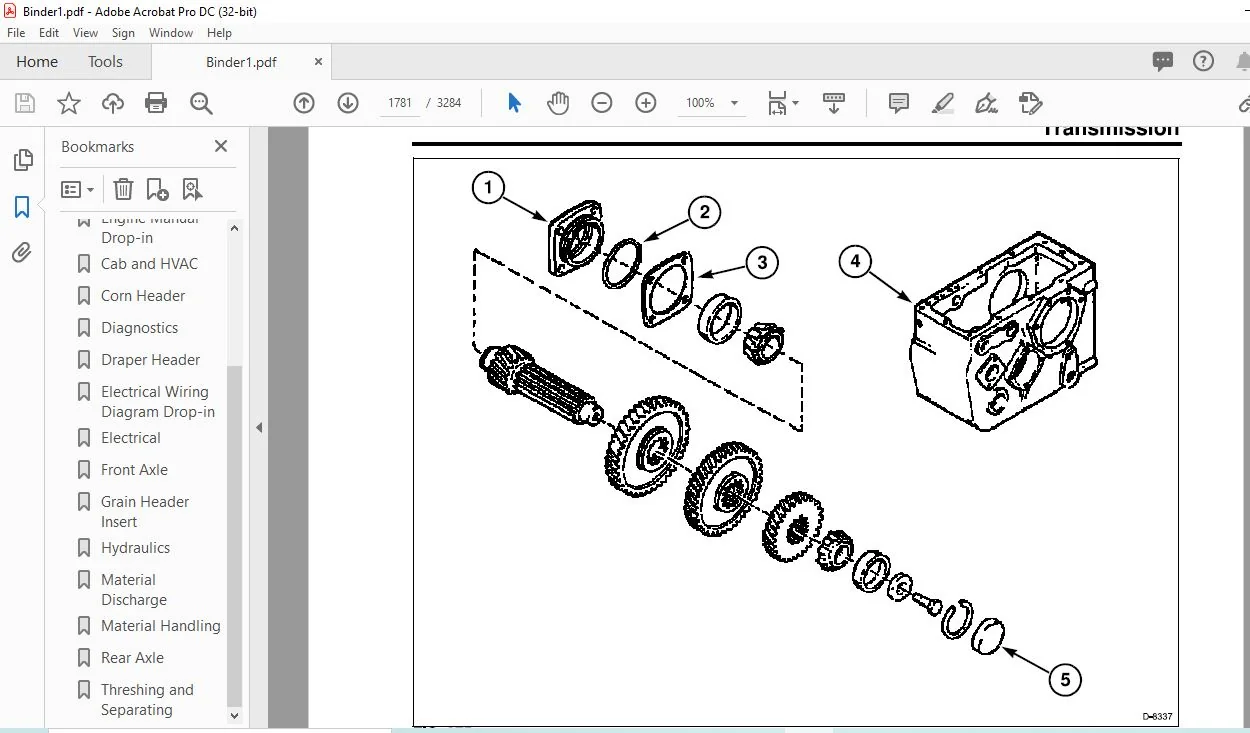Open the Attachments paperclip panel
The width and height of the screenshot is (1250, 733).
tap(22, 253)
